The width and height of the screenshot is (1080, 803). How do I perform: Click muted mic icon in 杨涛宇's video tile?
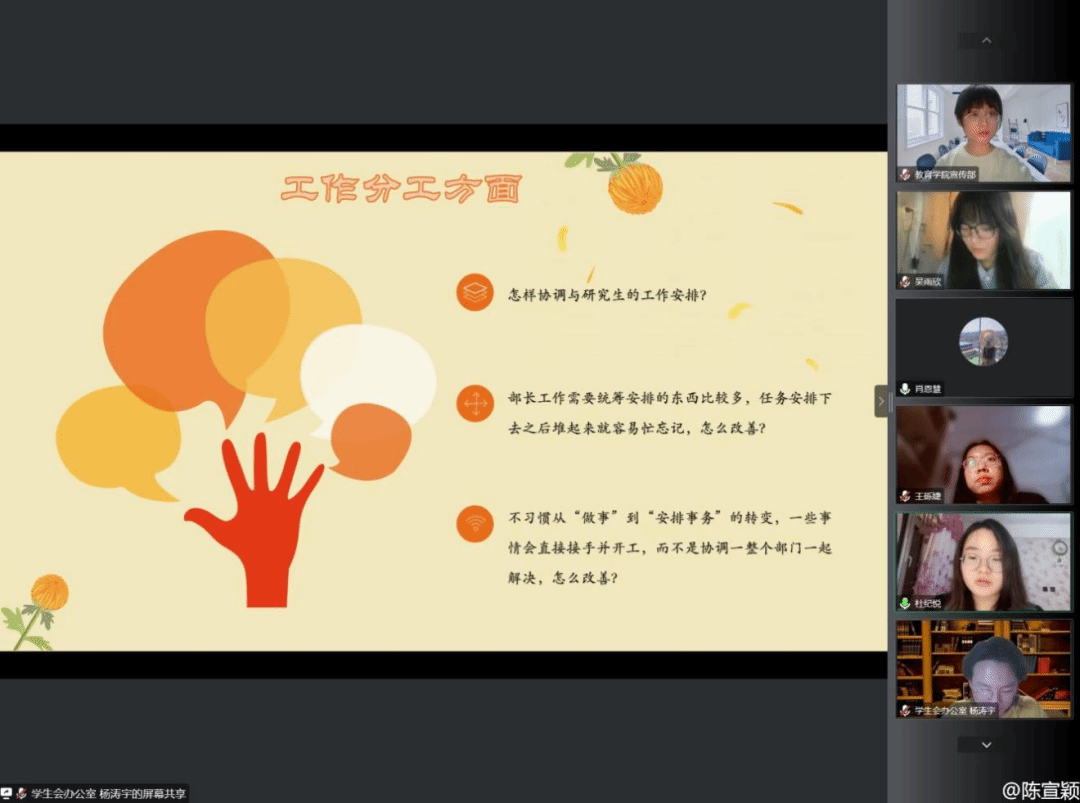click(905, 710)
